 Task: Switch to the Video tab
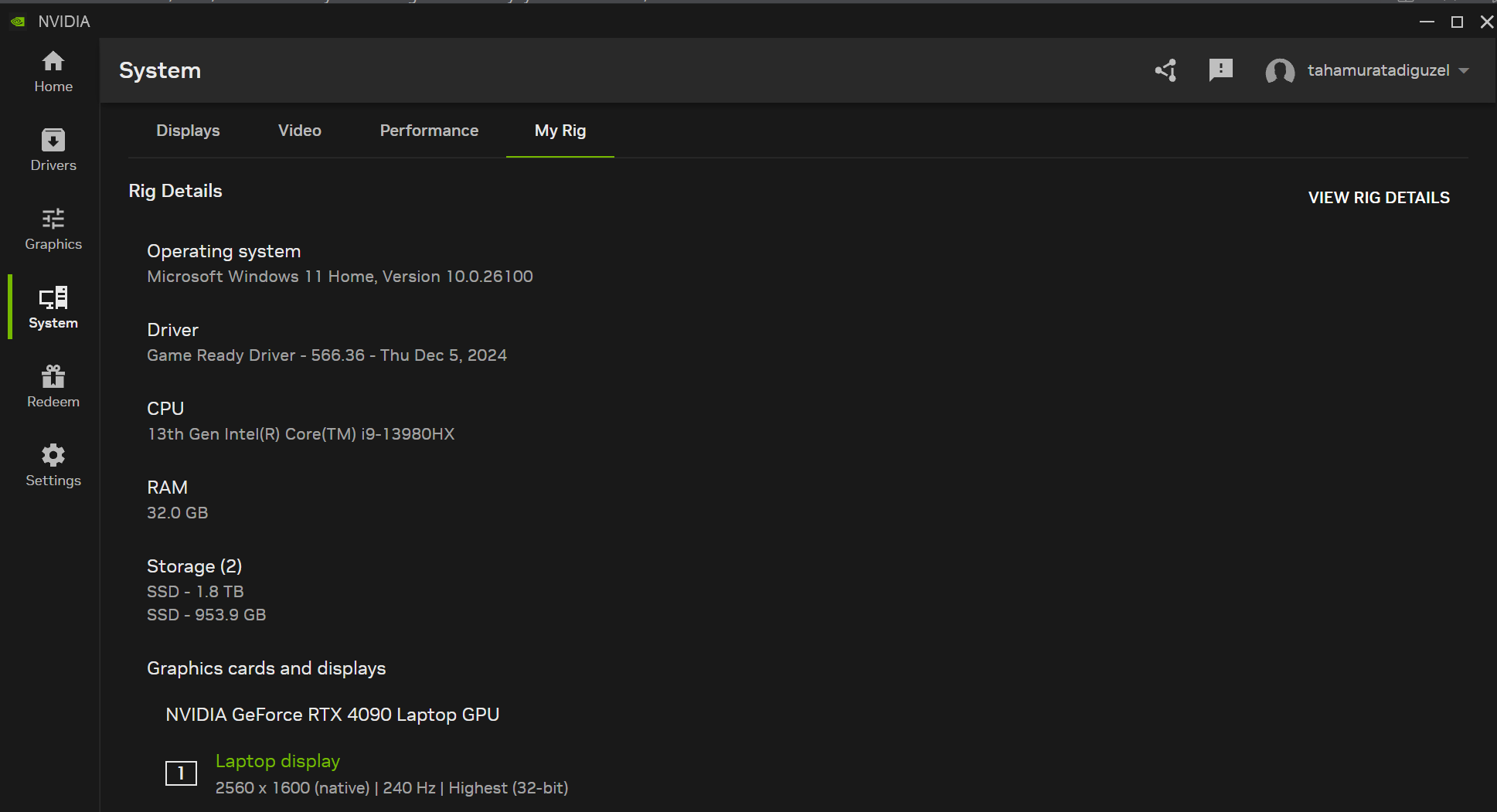(x=300, y=131)
